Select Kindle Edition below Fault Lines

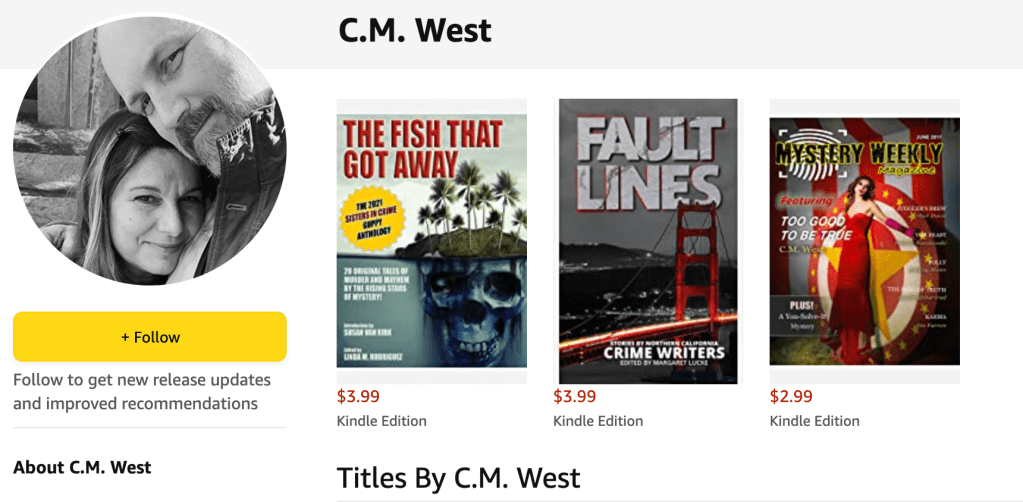coord(598,421)
